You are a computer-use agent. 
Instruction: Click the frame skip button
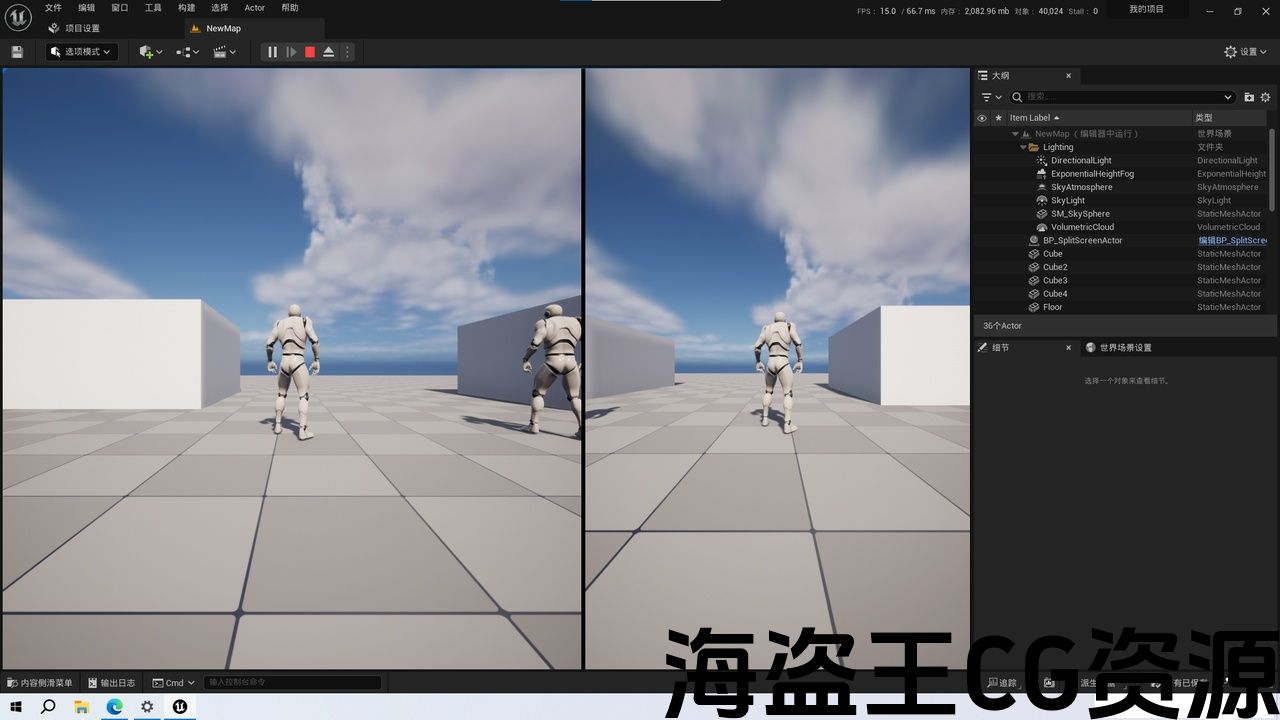tap(291, 52)
